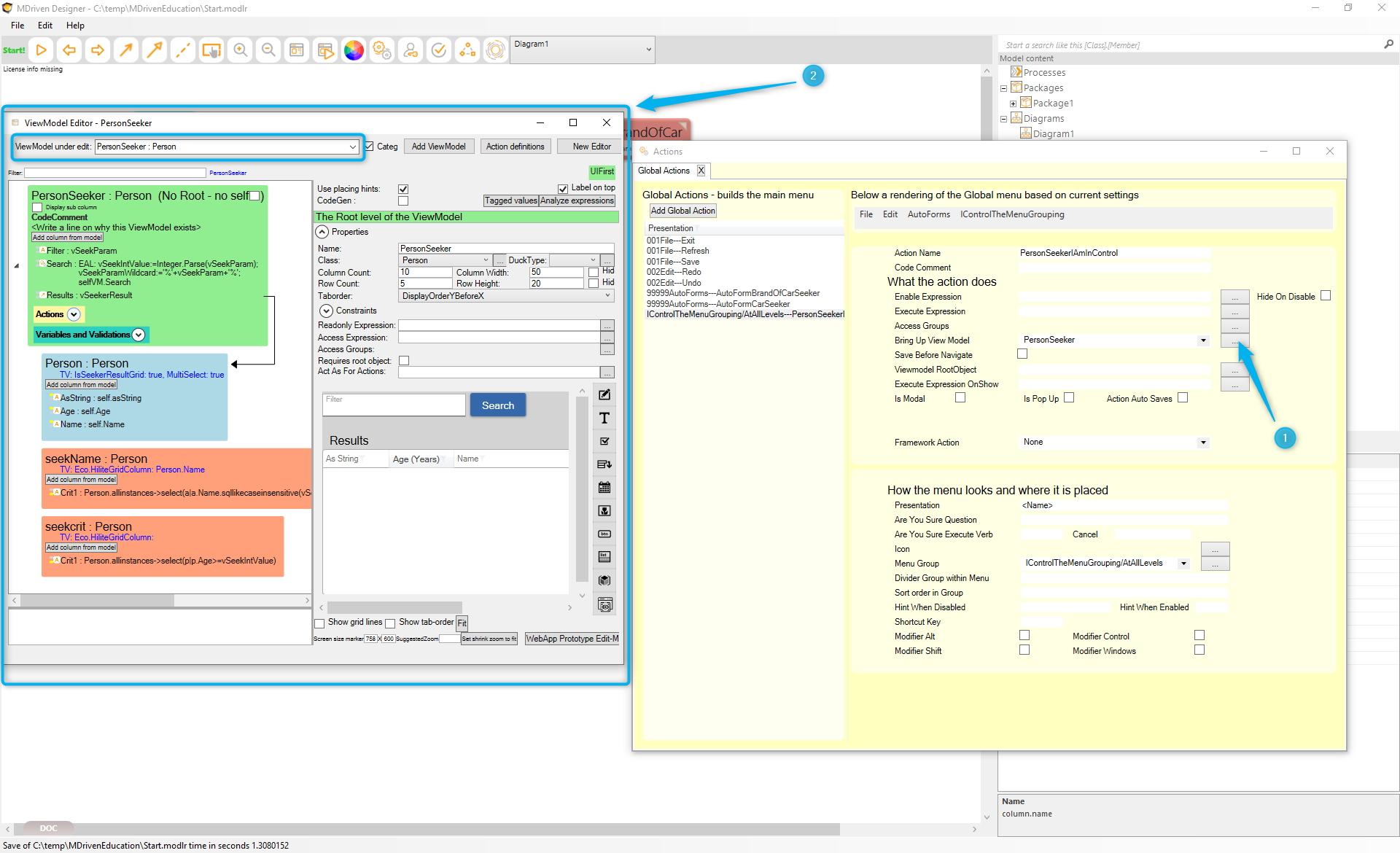Image resolution: width=1400 pixels, height=853 pixels.
Task: Click the back arrow toolbar icon
Action: pos(69,50)
